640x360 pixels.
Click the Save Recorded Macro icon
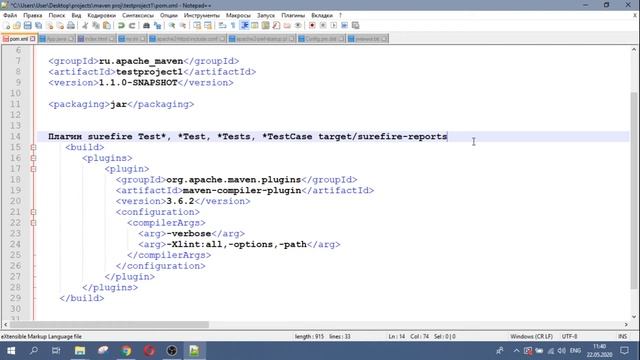tap(356, 26)
